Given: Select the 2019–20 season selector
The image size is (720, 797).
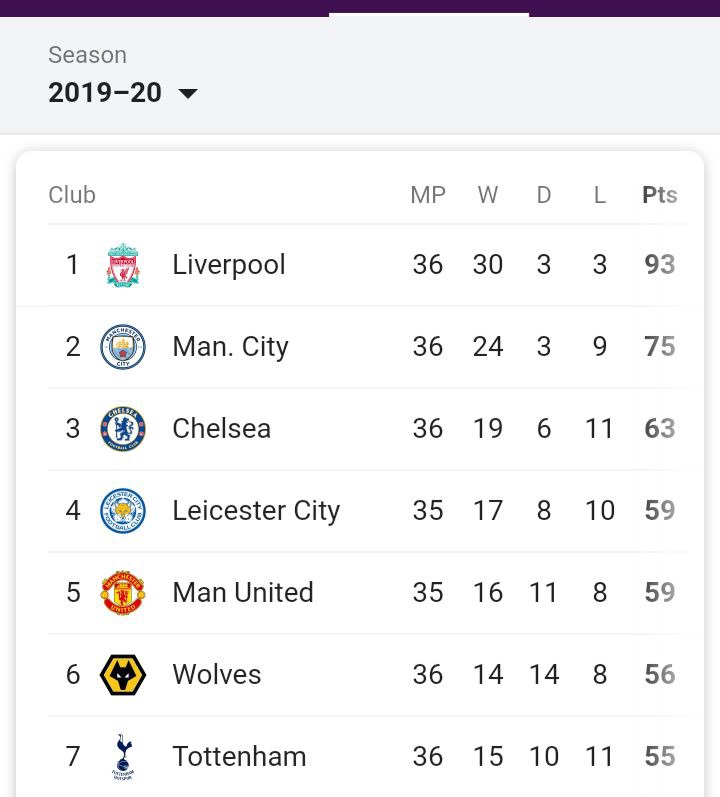Looking at the screenshot, I should (x=105, y=93).
